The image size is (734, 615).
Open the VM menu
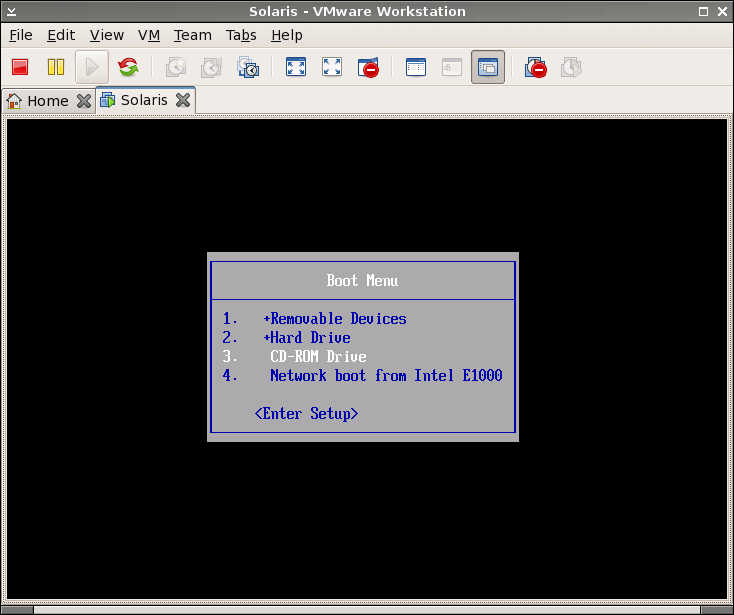coord(149,35)
